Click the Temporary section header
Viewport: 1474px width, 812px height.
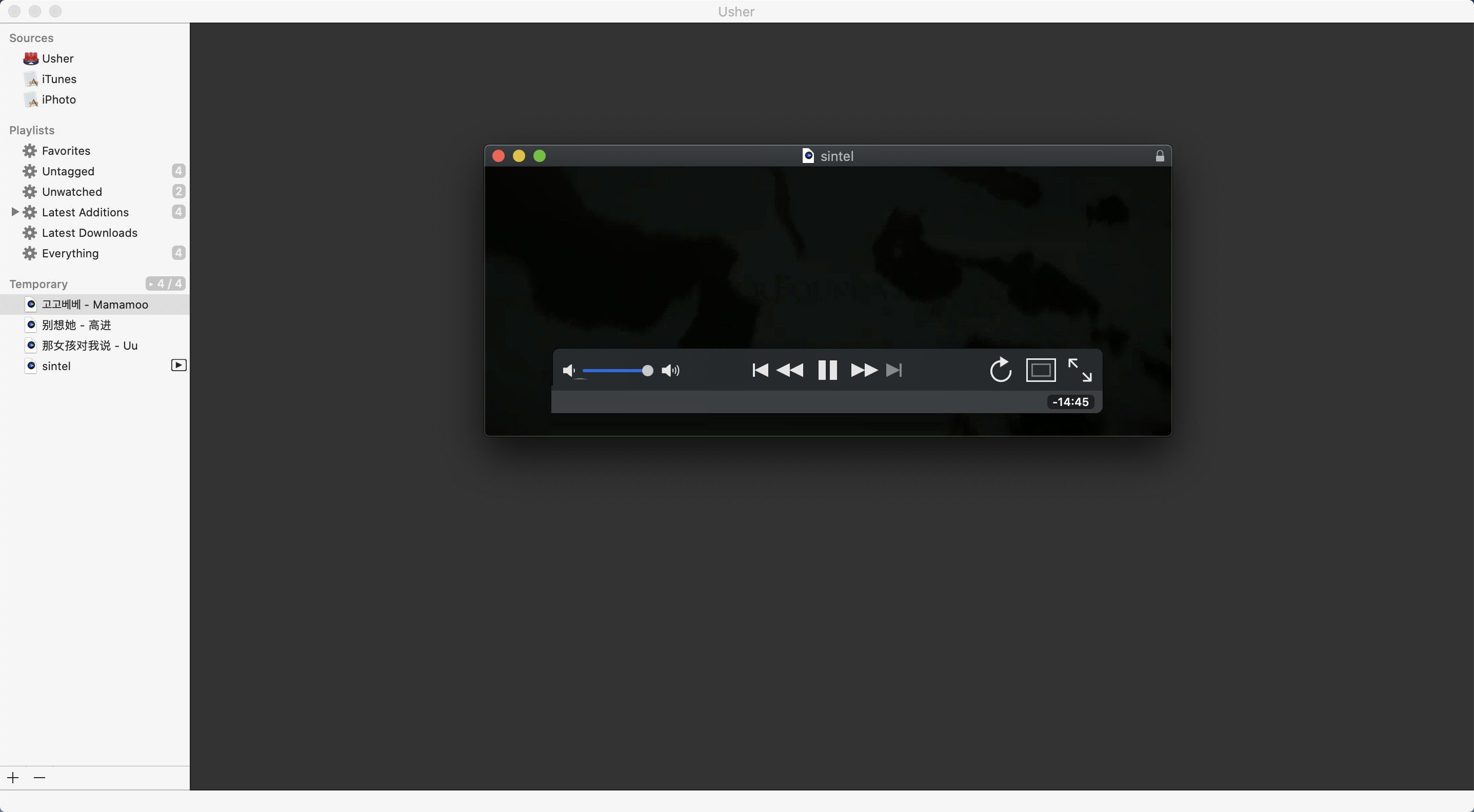pos(38,284)
